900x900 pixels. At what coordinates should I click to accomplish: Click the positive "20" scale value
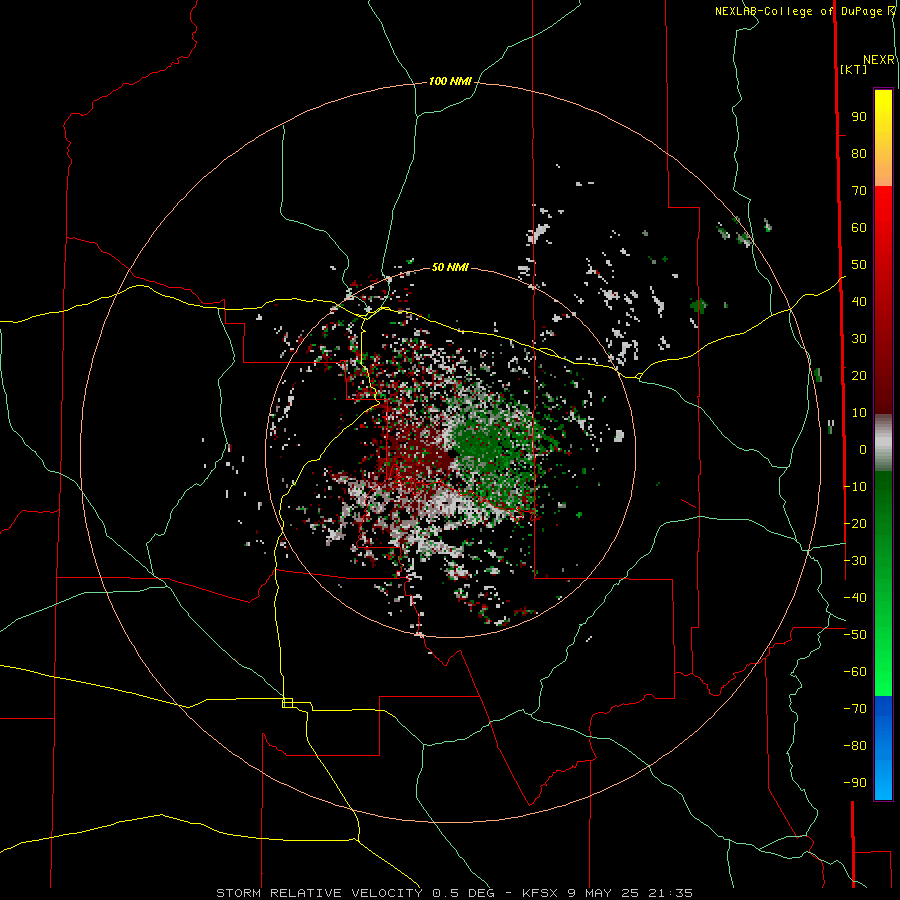click(859, 376)
